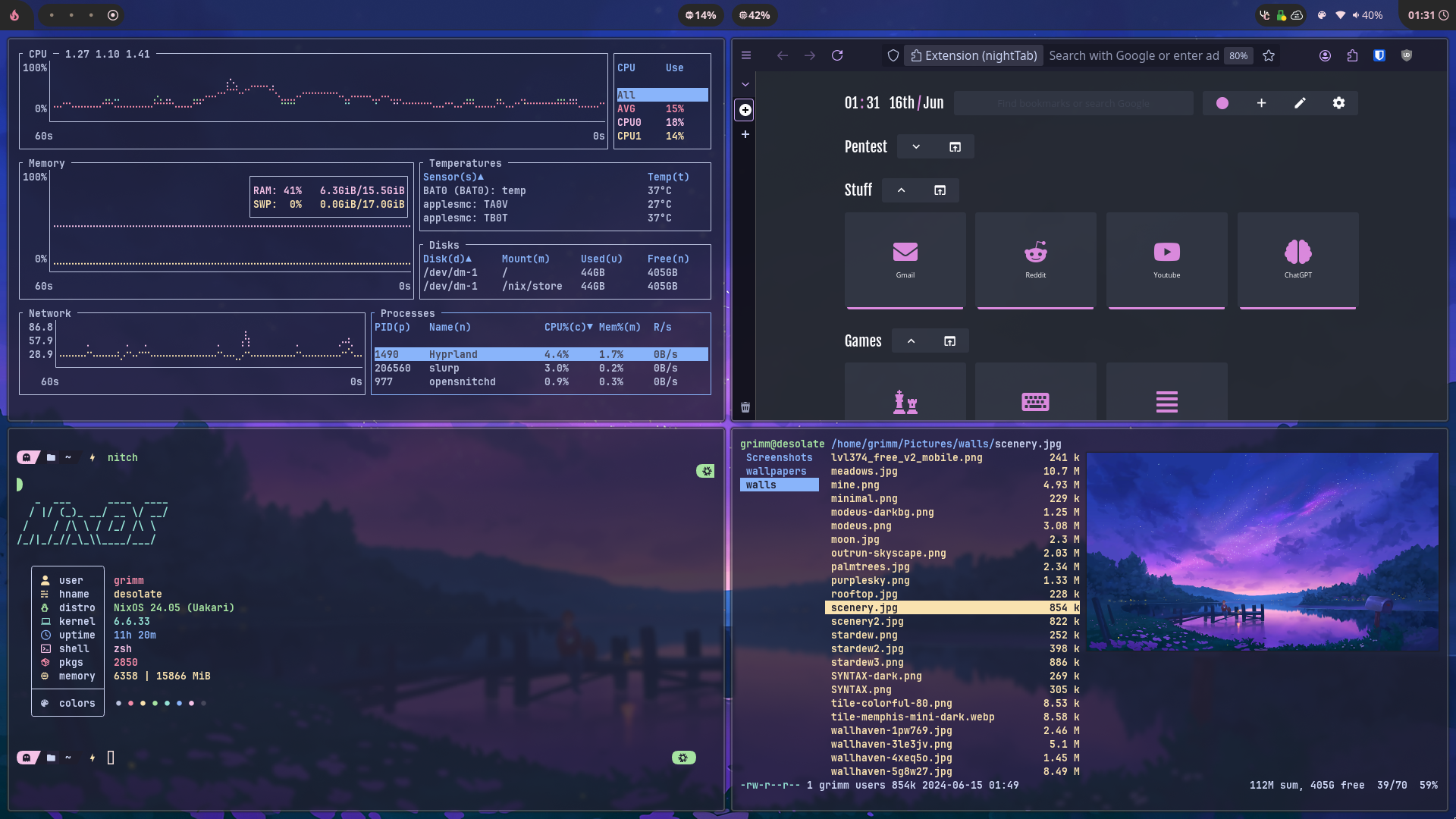Screen dimensions: 1456x819
Task: Click the nitch terminal tab in bottom pane
Action: click(122, 457)
